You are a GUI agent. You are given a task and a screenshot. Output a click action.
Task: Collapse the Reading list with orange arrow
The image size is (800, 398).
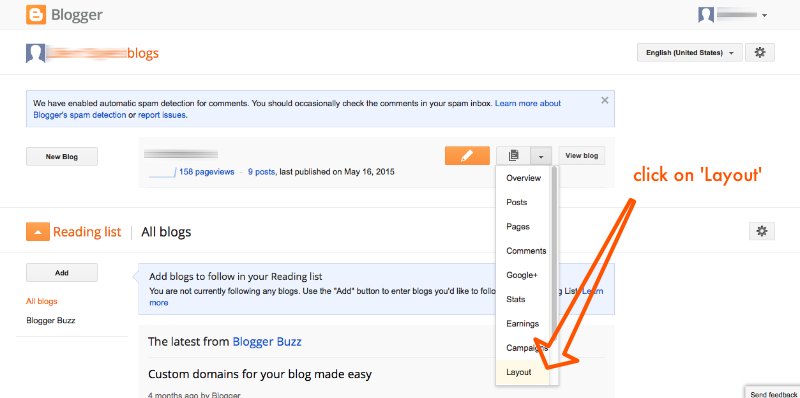click(38, 232)
